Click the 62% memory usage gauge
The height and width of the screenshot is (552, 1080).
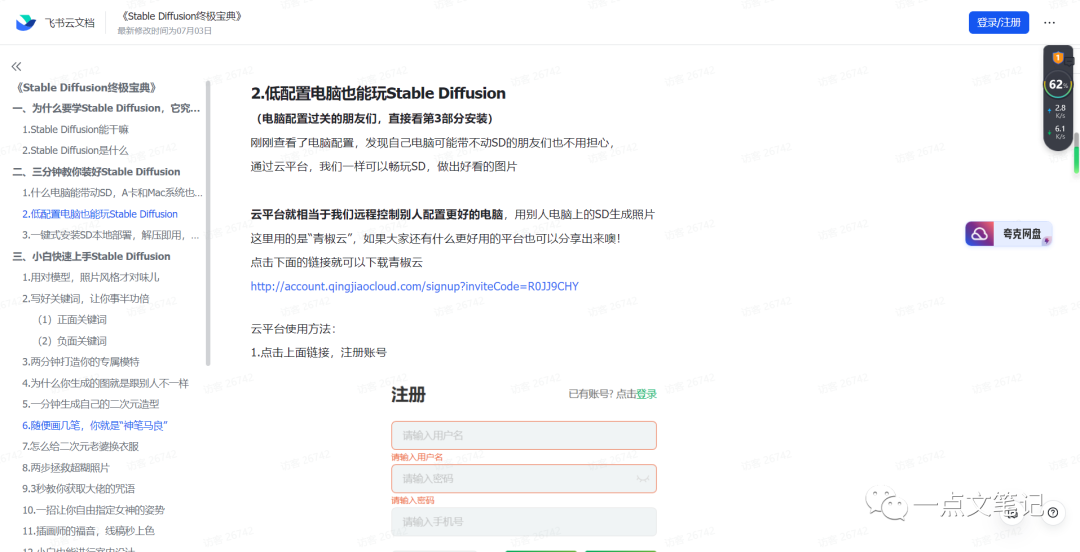point(1058,85)
